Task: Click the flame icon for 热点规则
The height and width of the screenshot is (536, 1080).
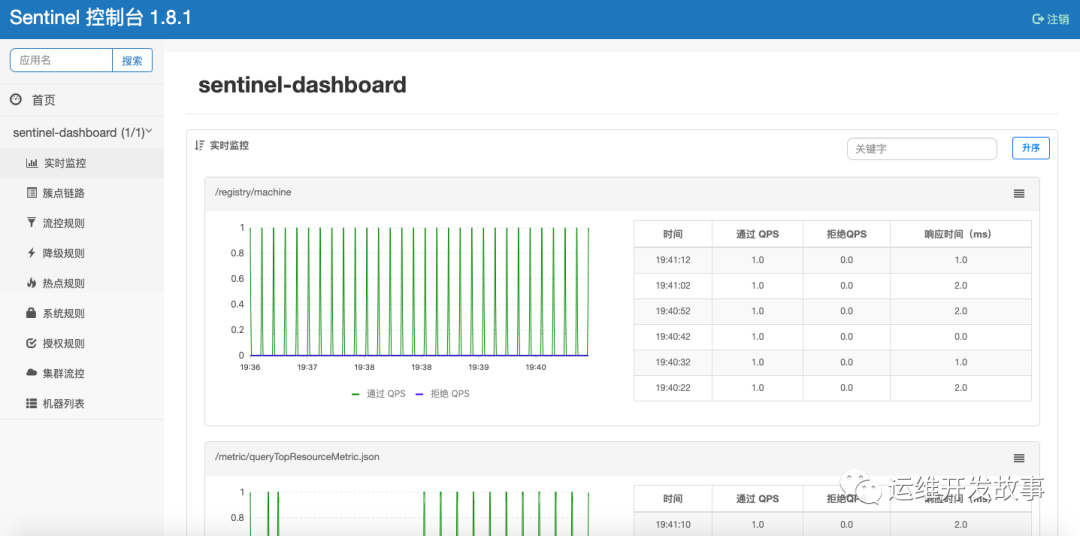Action: click(x=32, y=282)
